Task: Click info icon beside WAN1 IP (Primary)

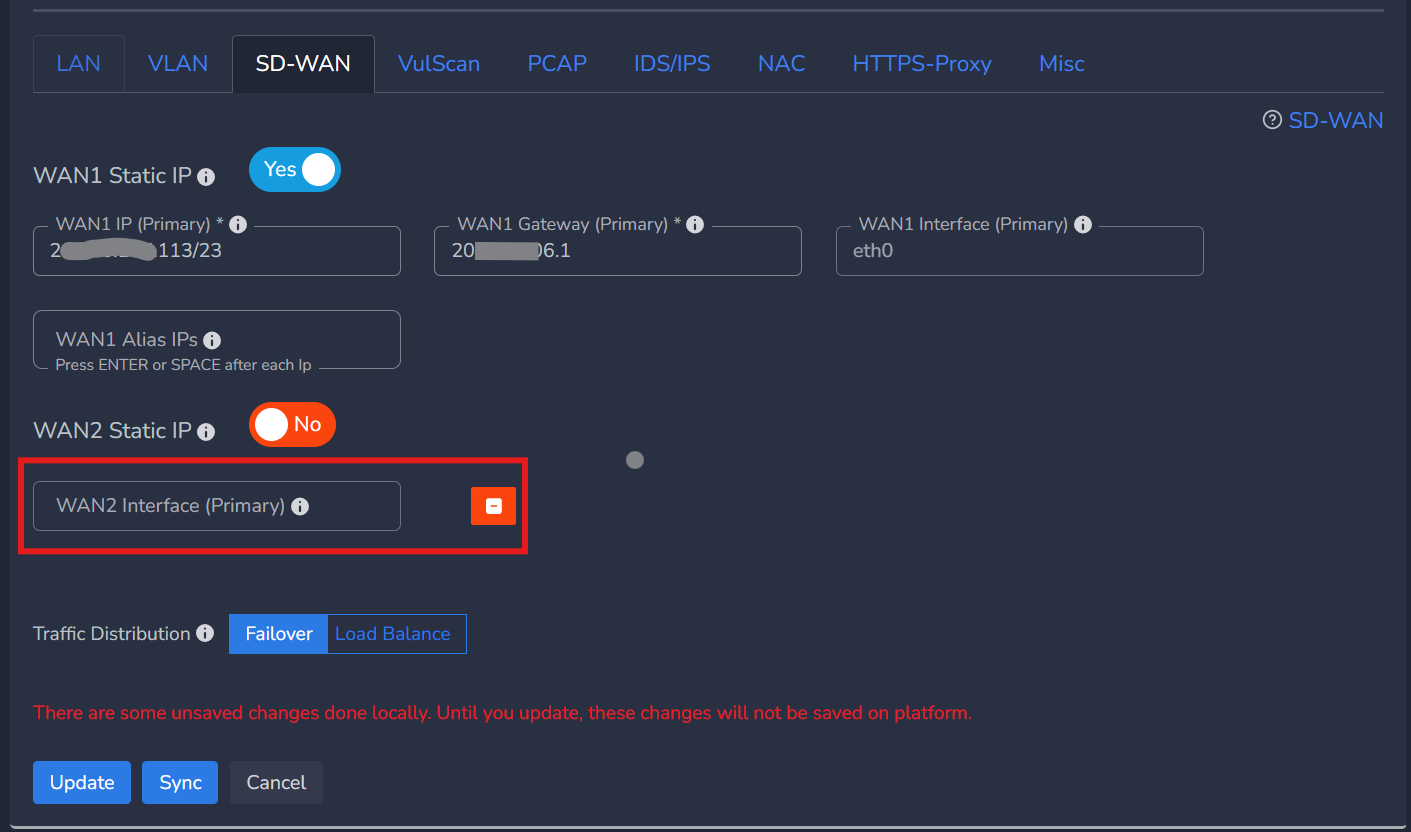Action: tap(238, 225)
